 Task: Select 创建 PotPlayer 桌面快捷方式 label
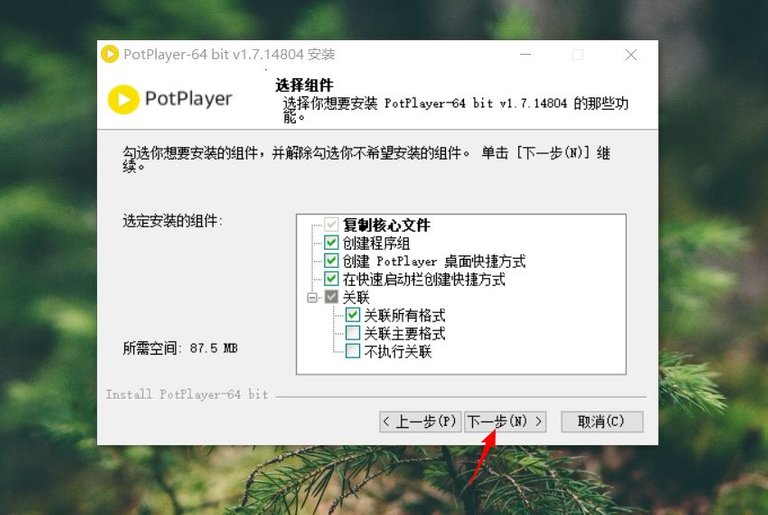click(434, 261)
